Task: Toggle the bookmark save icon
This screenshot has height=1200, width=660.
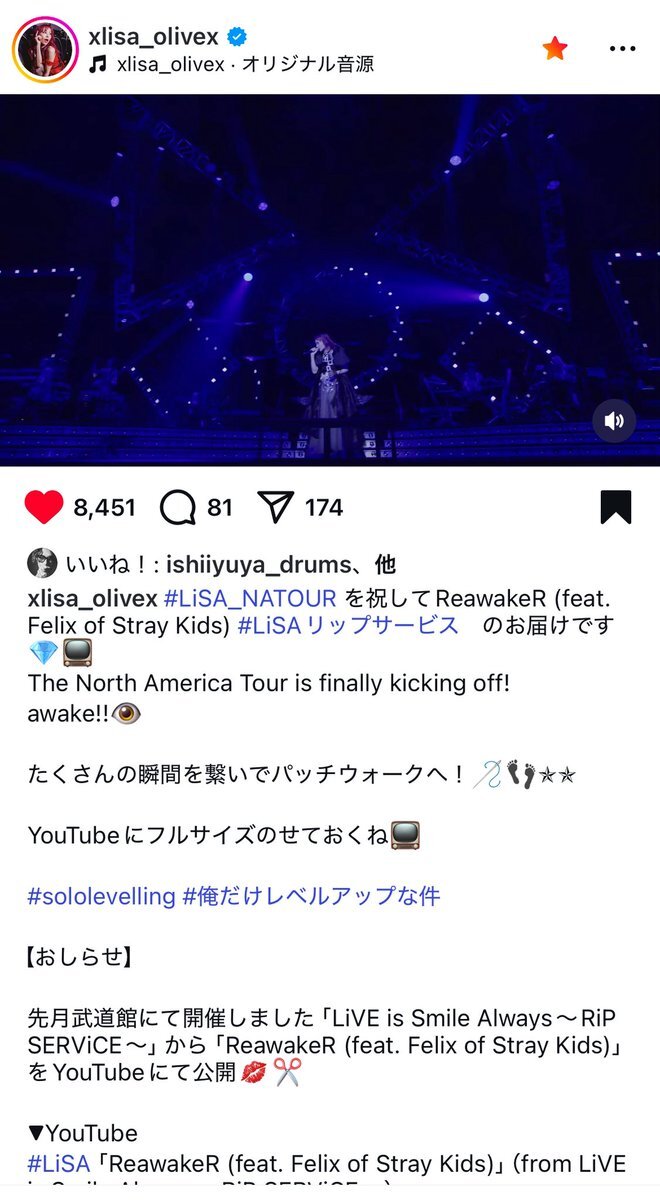Action: pyautogui.click(x=616, y=508)
